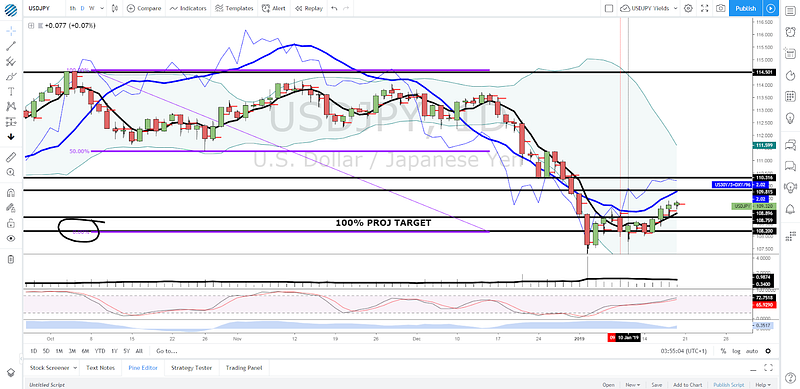
Task: Open the Go to date dialog
Action: (167, 351)
